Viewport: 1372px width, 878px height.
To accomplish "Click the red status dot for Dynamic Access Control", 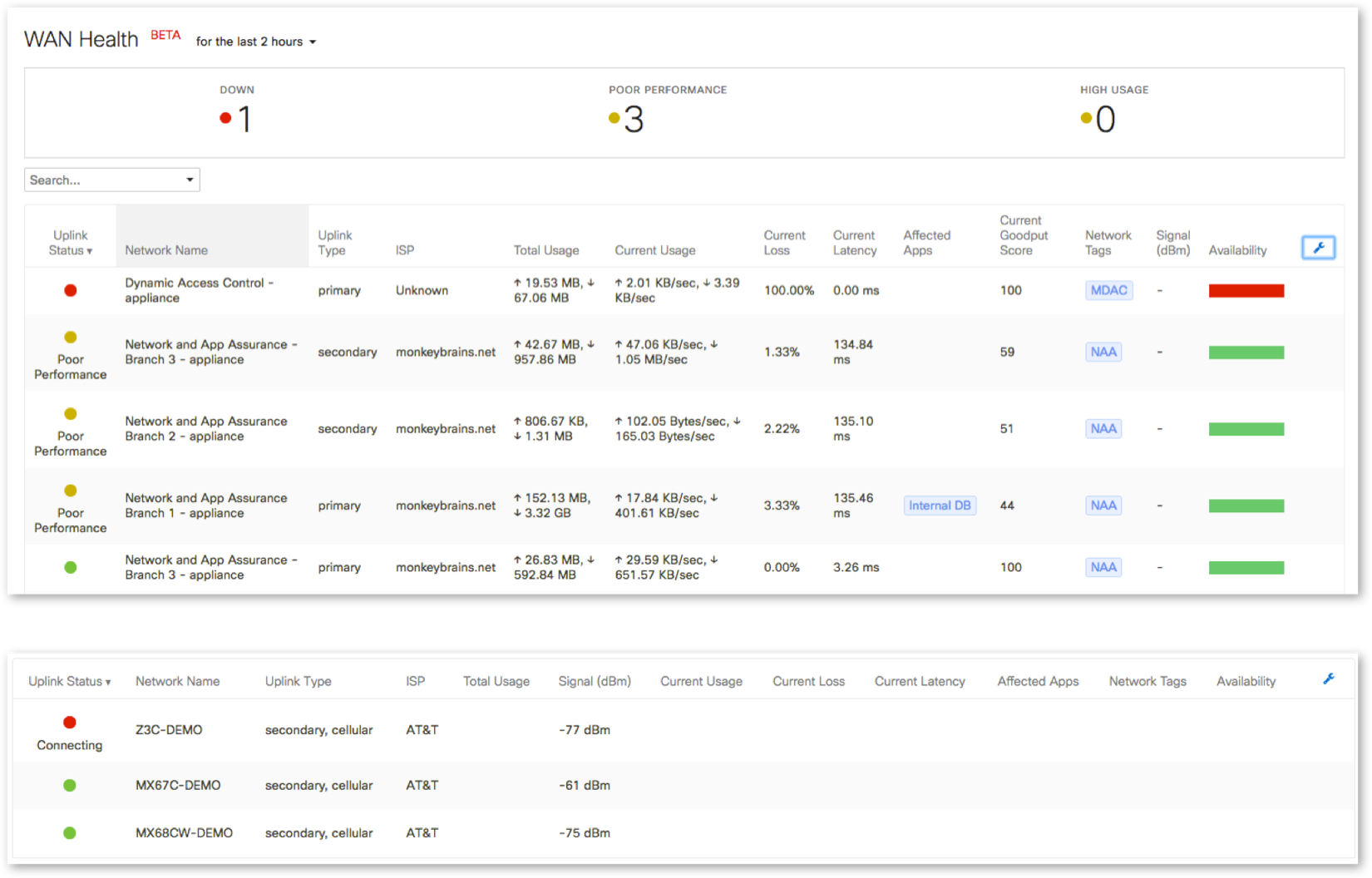I will (x=71, y=290).
